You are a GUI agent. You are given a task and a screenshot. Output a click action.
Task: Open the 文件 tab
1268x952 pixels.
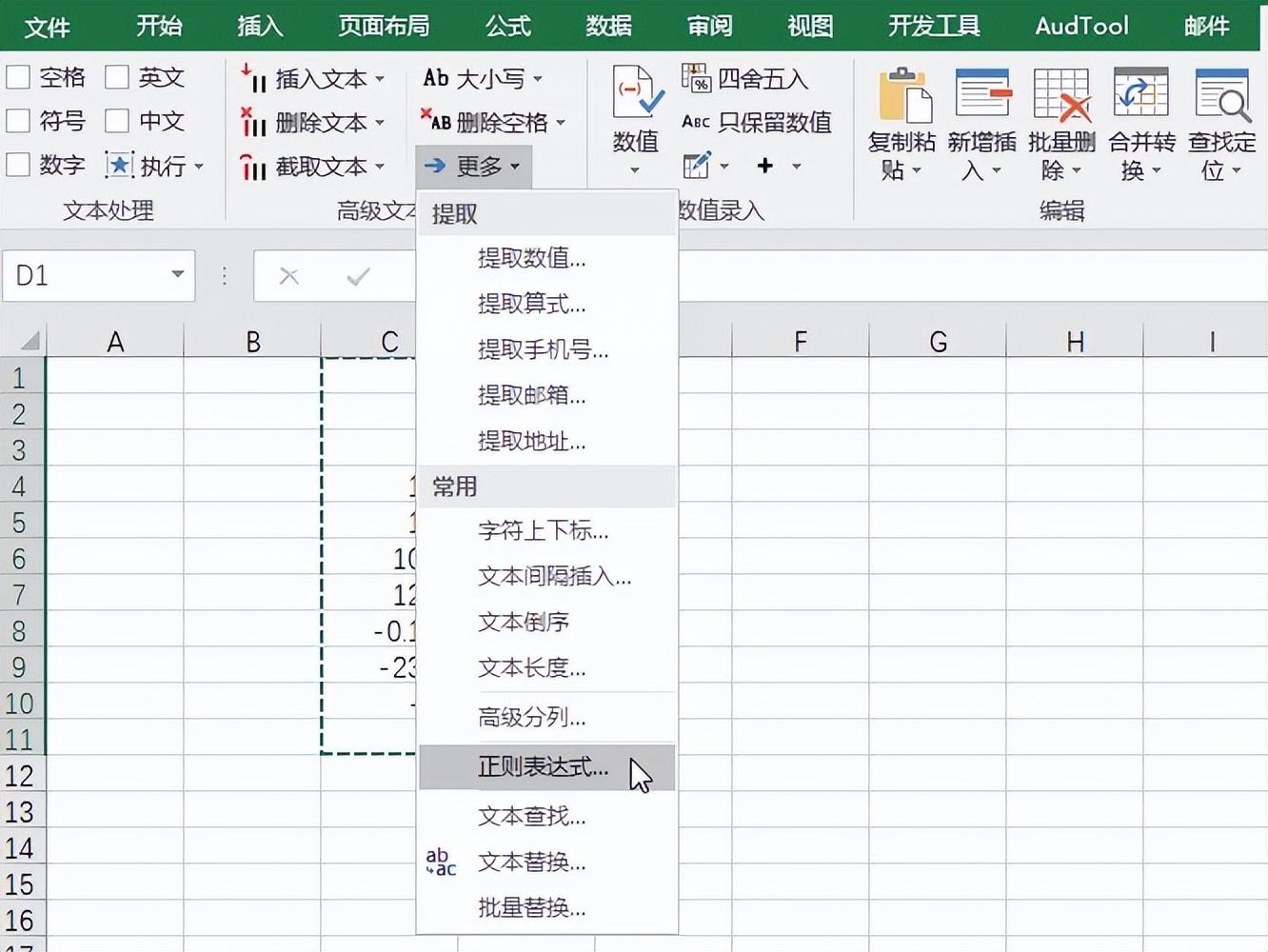pyautogui.click(x=48, y=27)
